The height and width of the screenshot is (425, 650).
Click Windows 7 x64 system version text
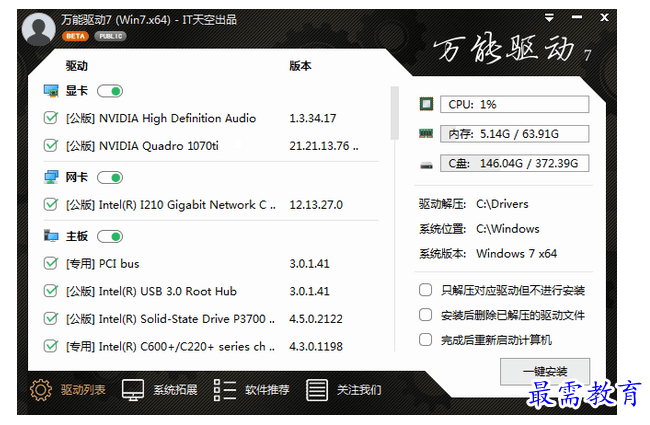517,253
